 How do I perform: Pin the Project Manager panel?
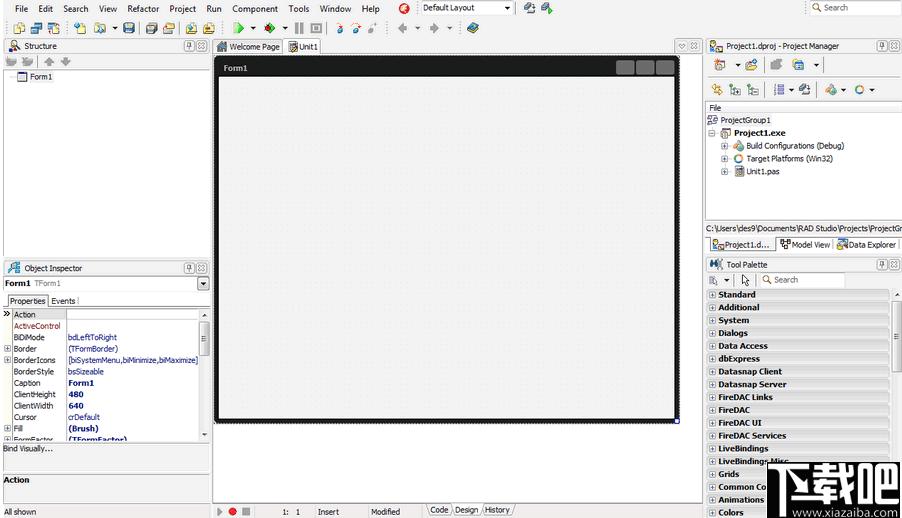(882, 46)
